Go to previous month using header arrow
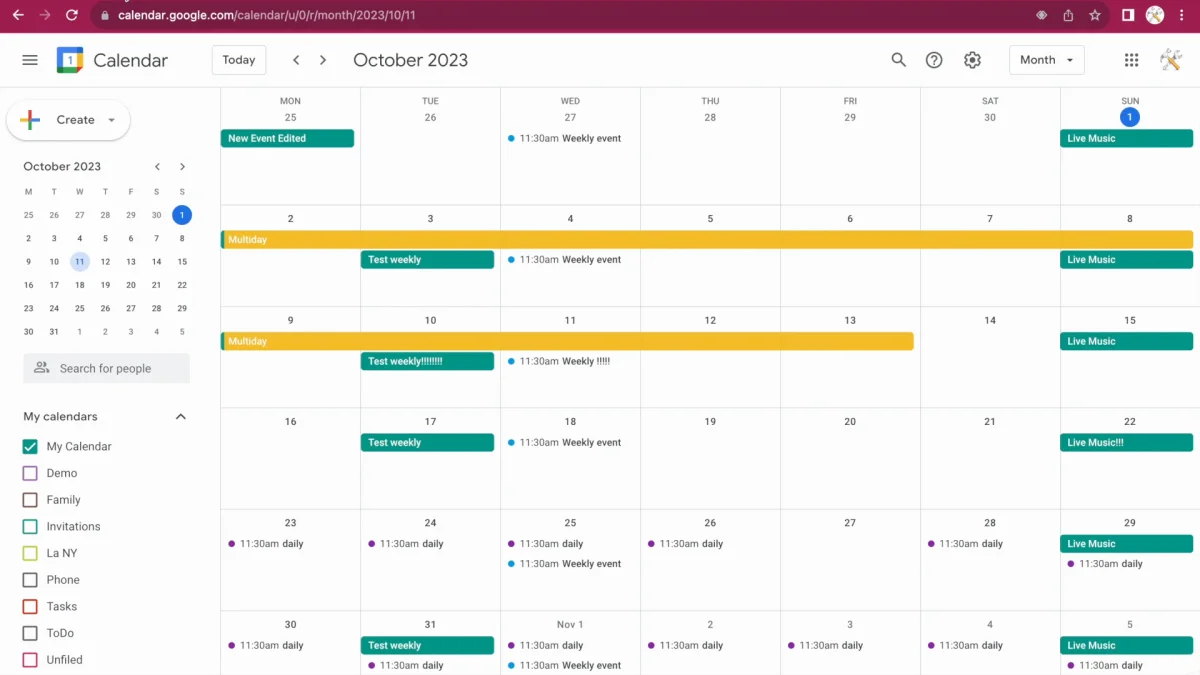The height and width of the screenshot is (675, 1200). point(296,60)
